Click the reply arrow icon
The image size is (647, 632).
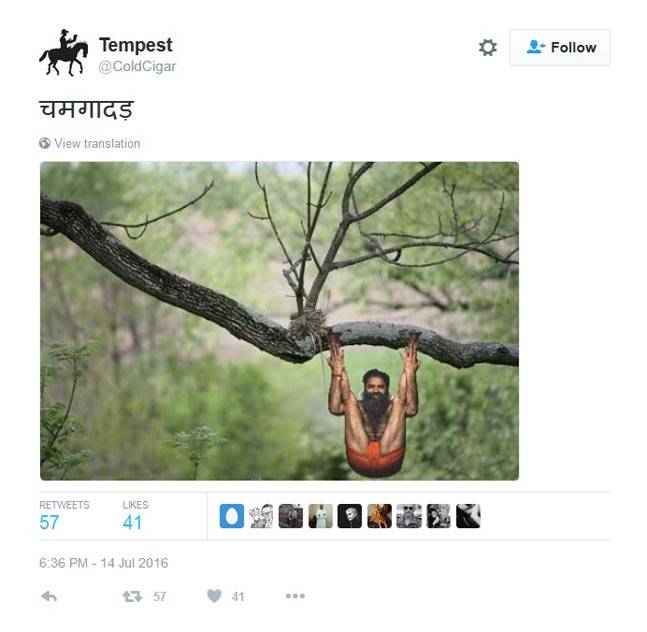(x=49, y=596)
